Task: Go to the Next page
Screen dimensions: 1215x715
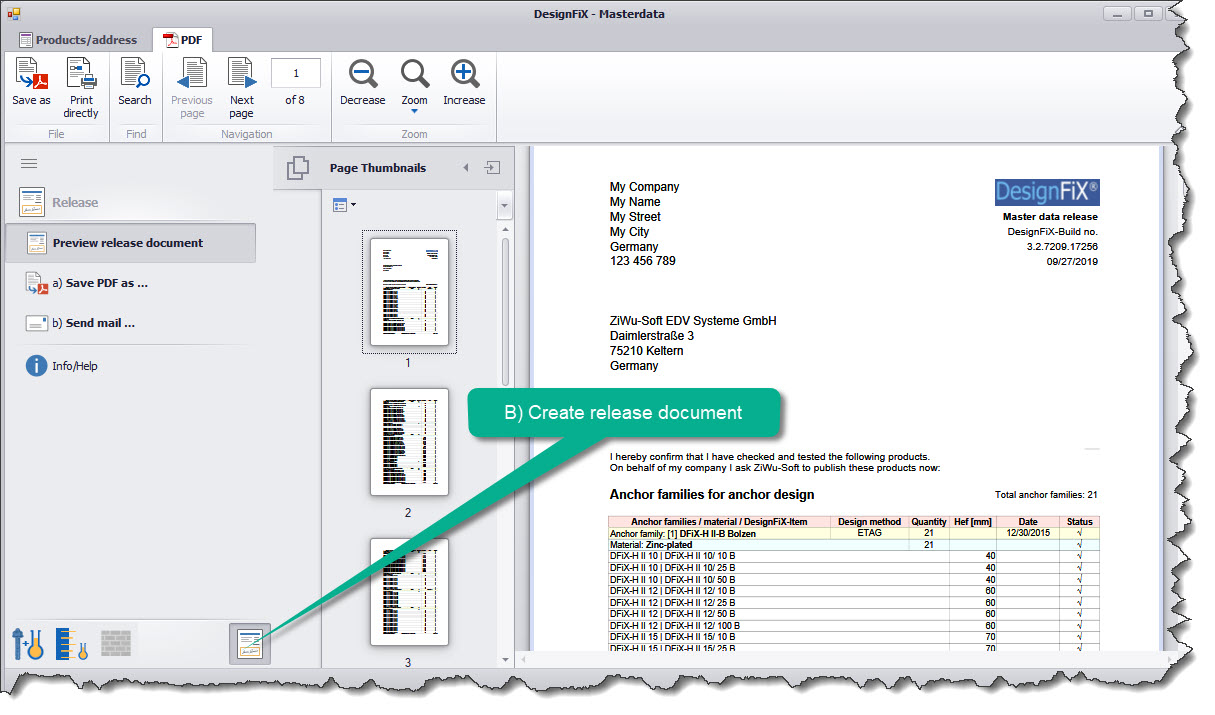Action: coord(242,88)
